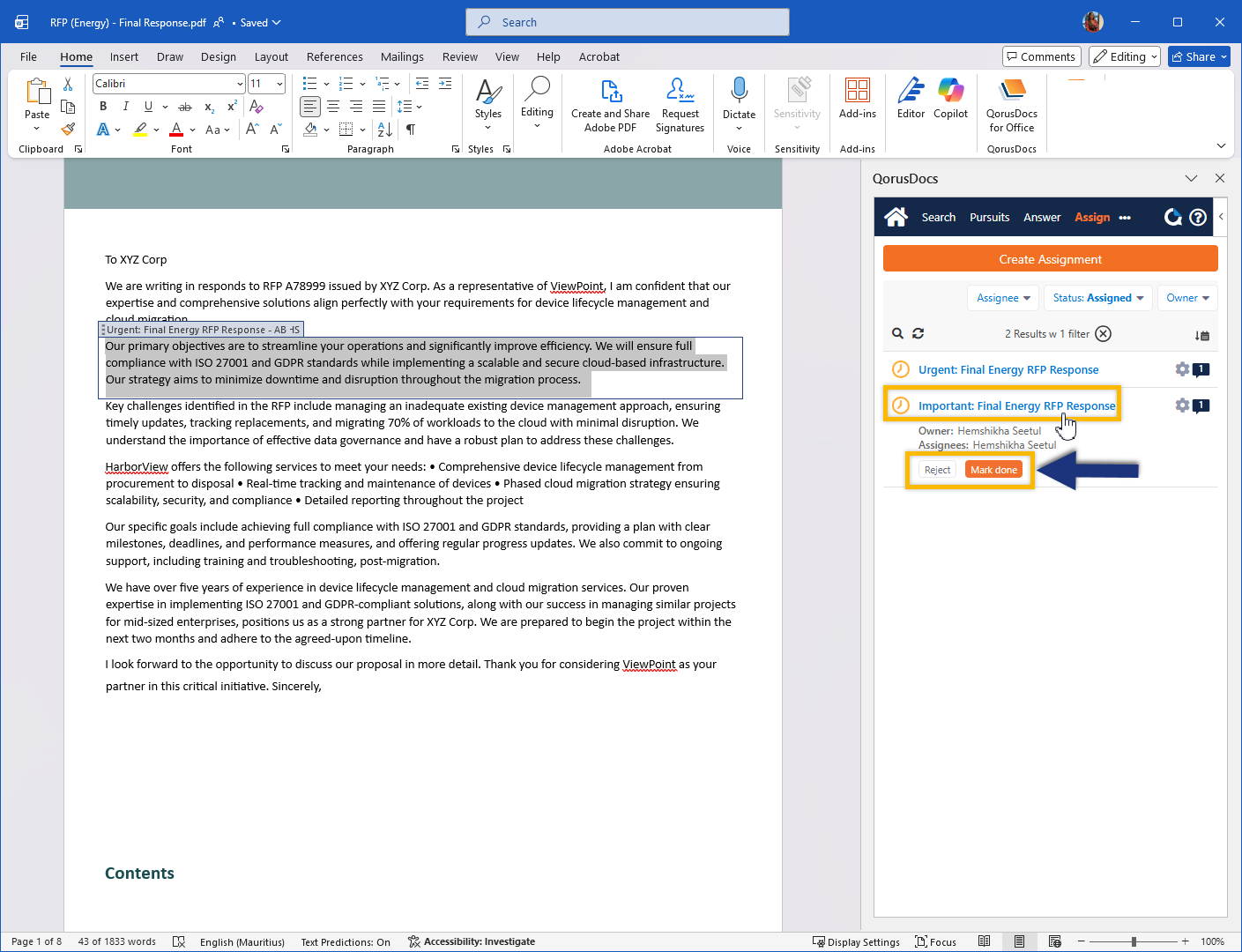Click the assignment search magnifier icon
This screenshot has width=1242, height=952.
click(897, 333)
